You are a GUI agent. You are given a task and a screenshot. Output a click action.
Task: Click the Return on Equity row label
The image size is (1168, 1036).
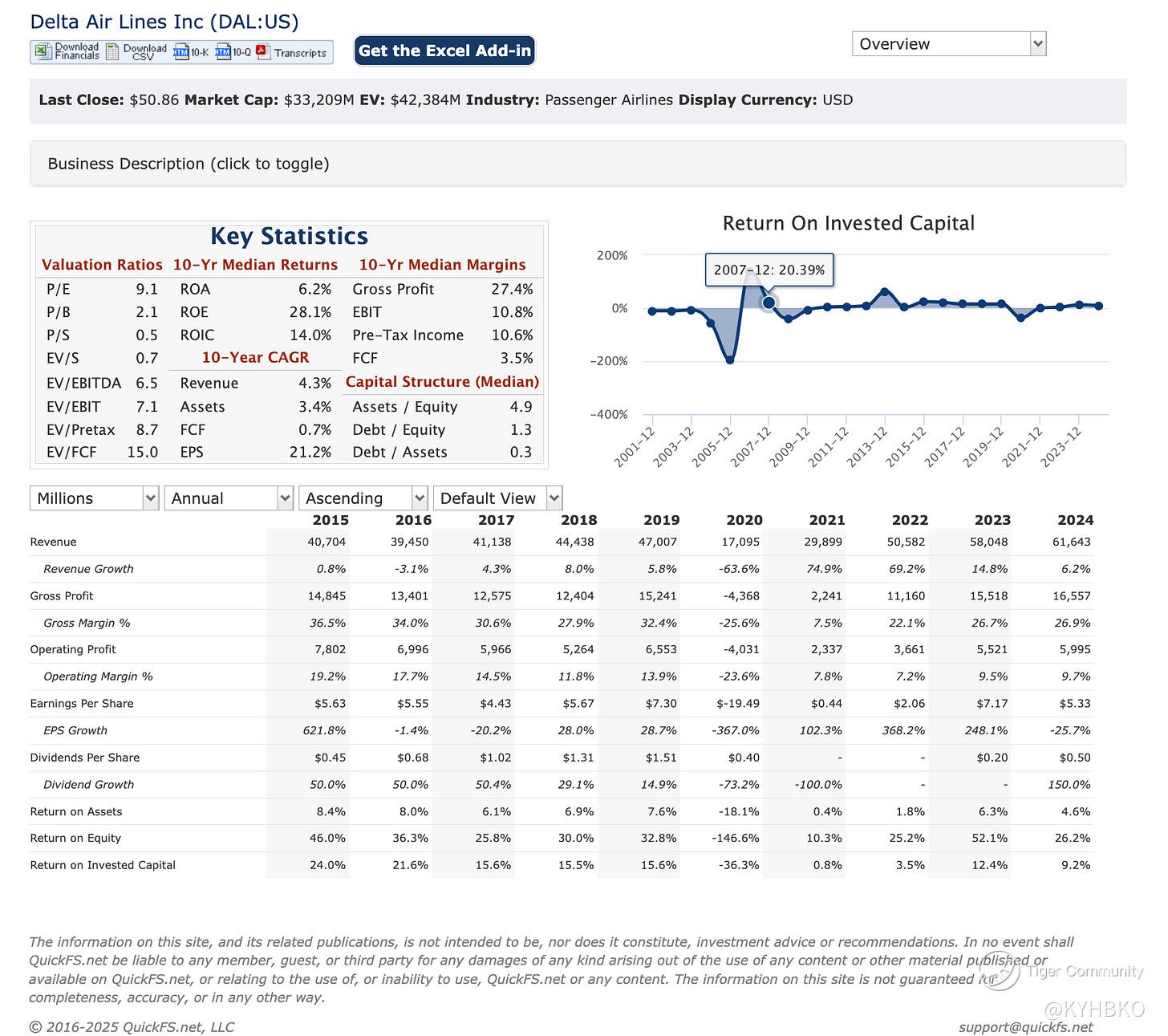point(75,838)
